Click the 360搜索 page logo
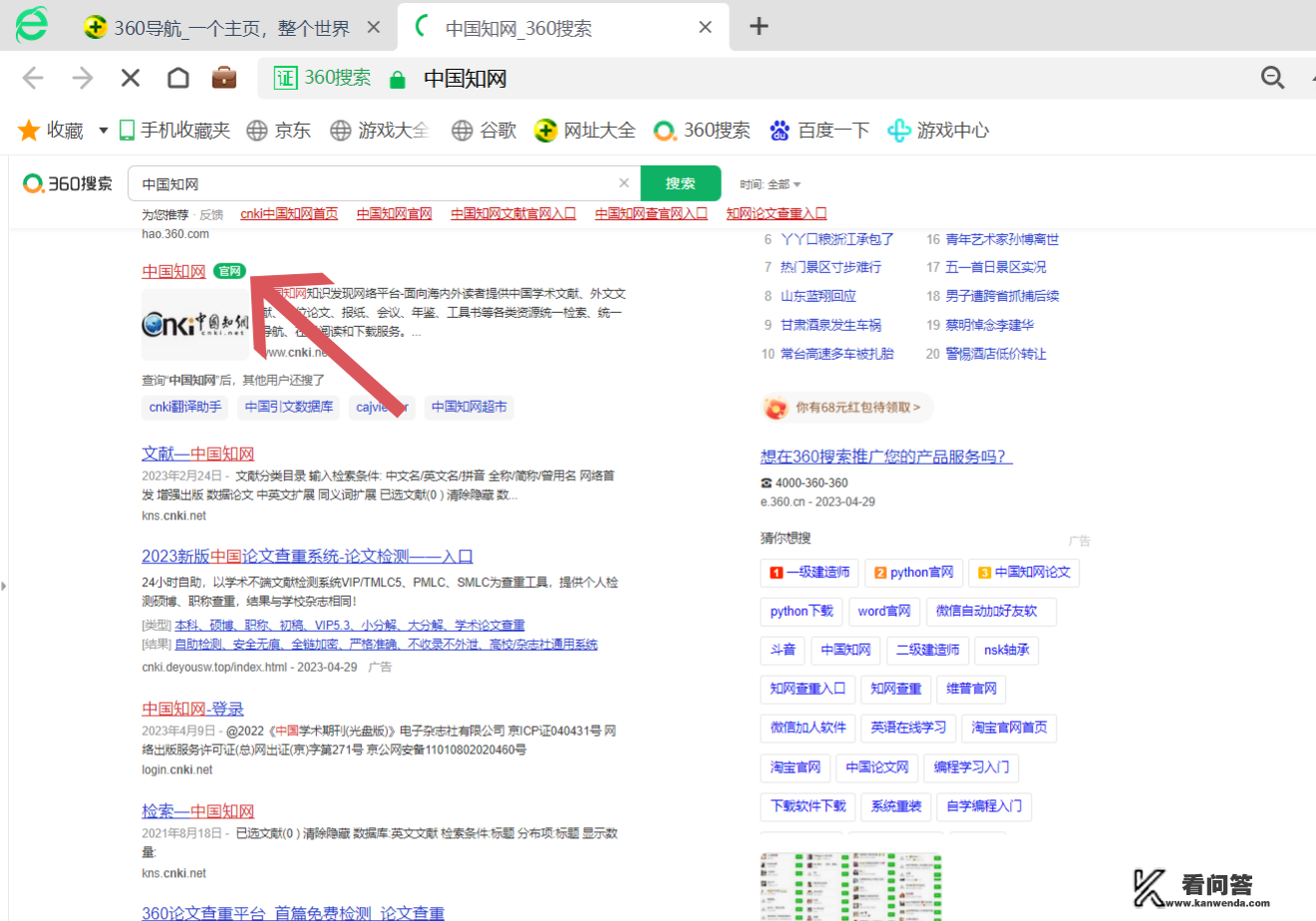 (68, 183)
